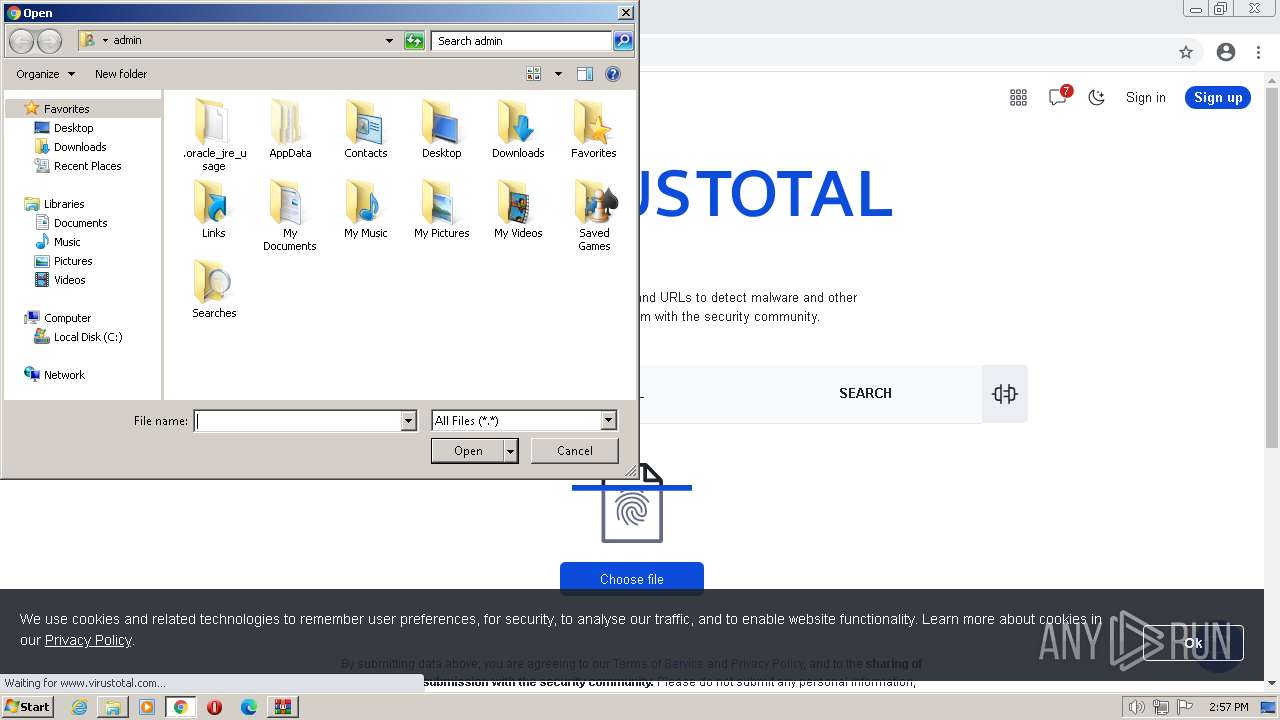Select the Favorites folder in file list

click(594, 129)
